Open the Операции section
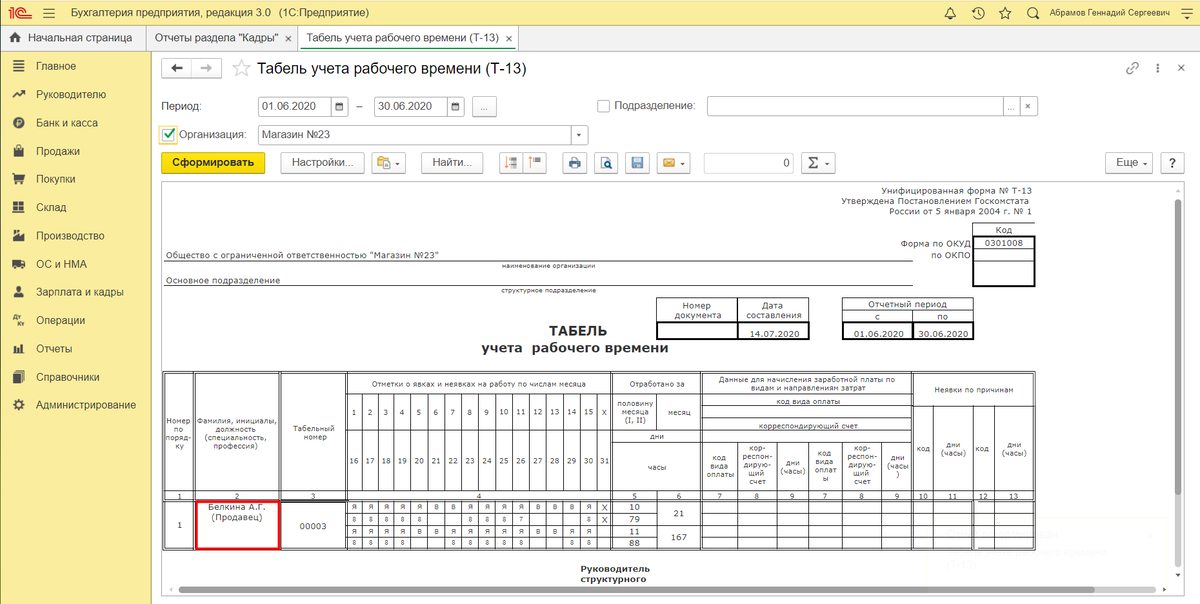The width and height of the screenshot is (1200, 604). (x=75, y=320)
